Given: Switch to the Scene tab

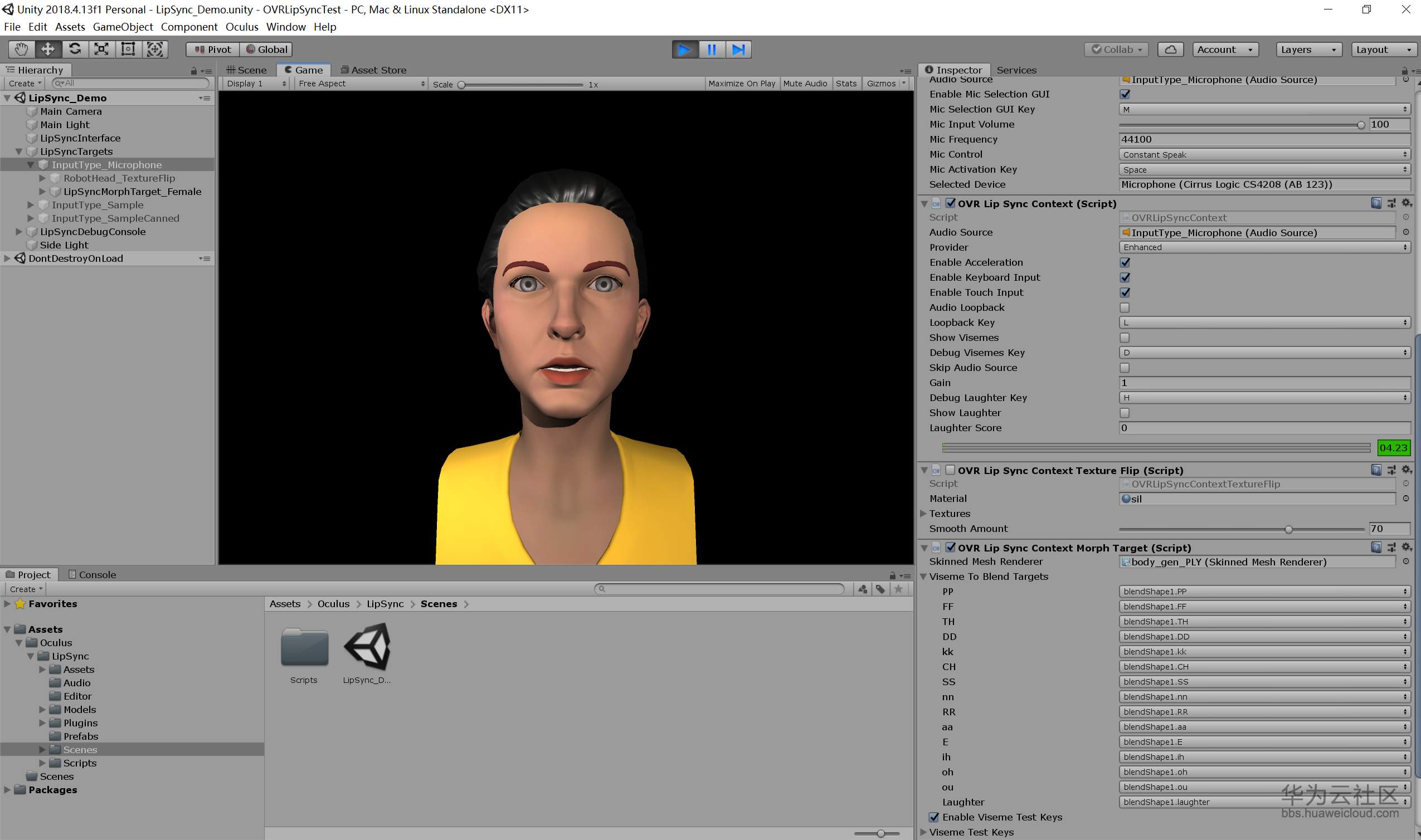Looking at the screenshot, I should click(x=247, y=70).
